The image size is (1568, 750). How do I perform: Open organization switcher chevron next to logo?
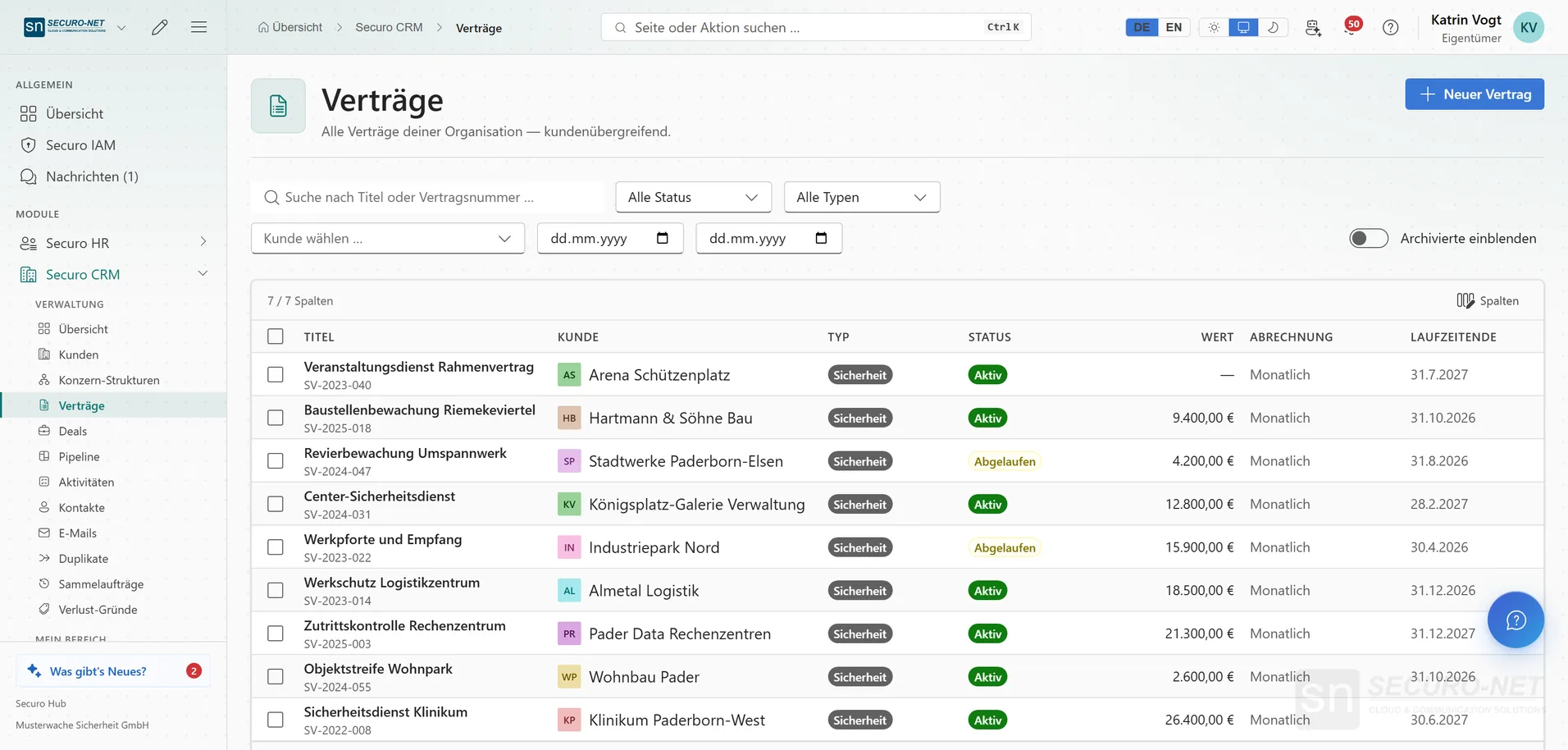(121, 27)
